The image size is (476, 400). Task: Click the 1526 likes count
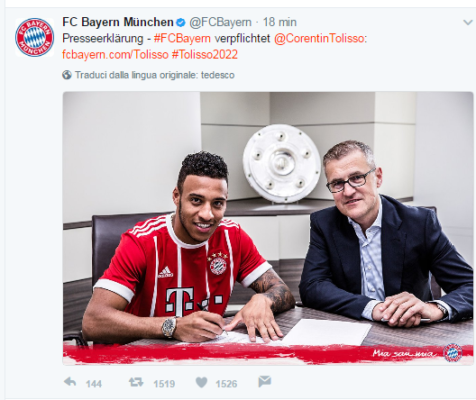pyautogui.click(x=226, y=384)
